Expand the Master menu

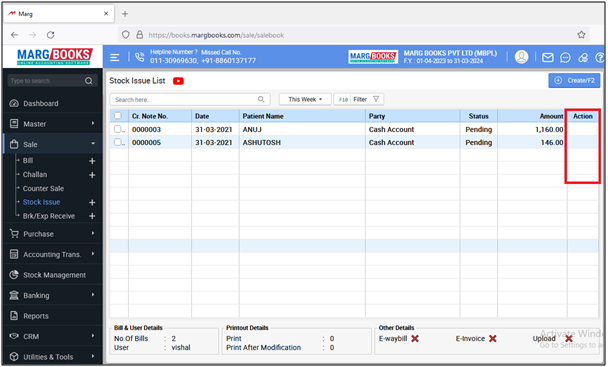pyautogui.click(x=52, y=124)
